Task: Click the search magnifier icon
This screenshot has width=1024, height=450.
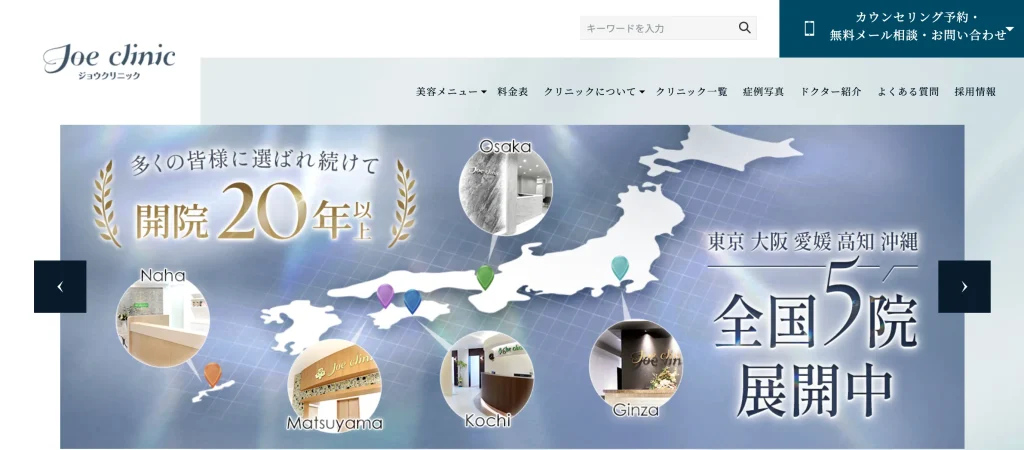Action: [744, 27]
